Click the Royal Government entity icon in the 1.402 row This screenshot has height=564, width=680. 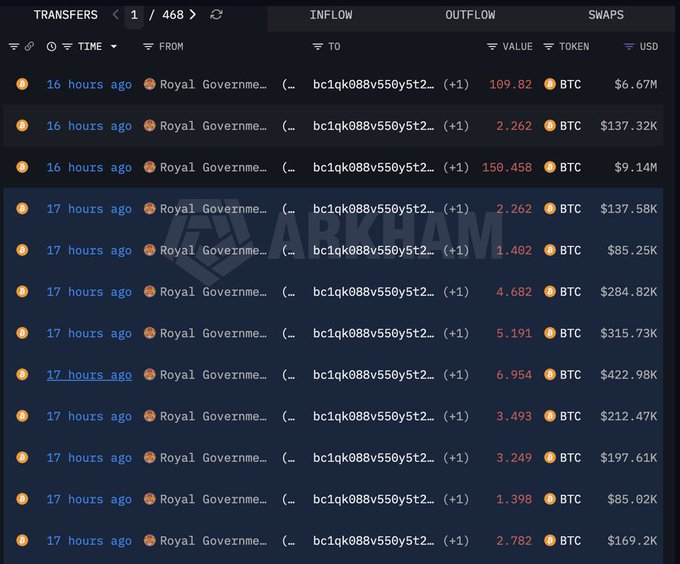point(150,249)
